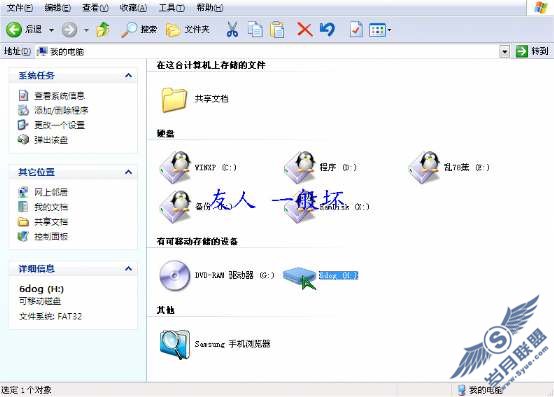Open the 工具(T) menu
The width and height of the screenshot is (554, 397).
coord(172,8)
